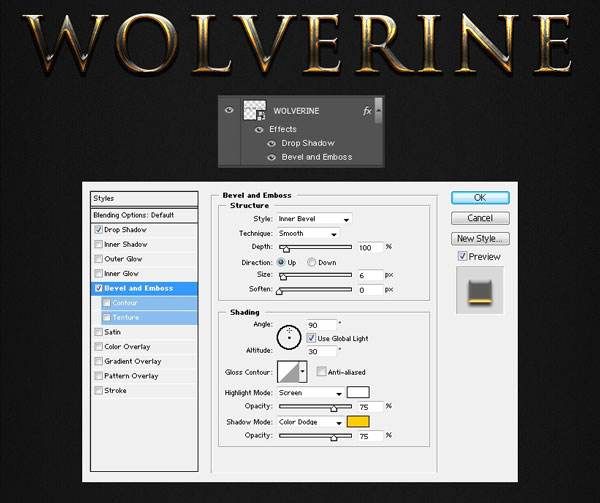
Task: Click the New Style... button
Action: [x=480, y=239]
